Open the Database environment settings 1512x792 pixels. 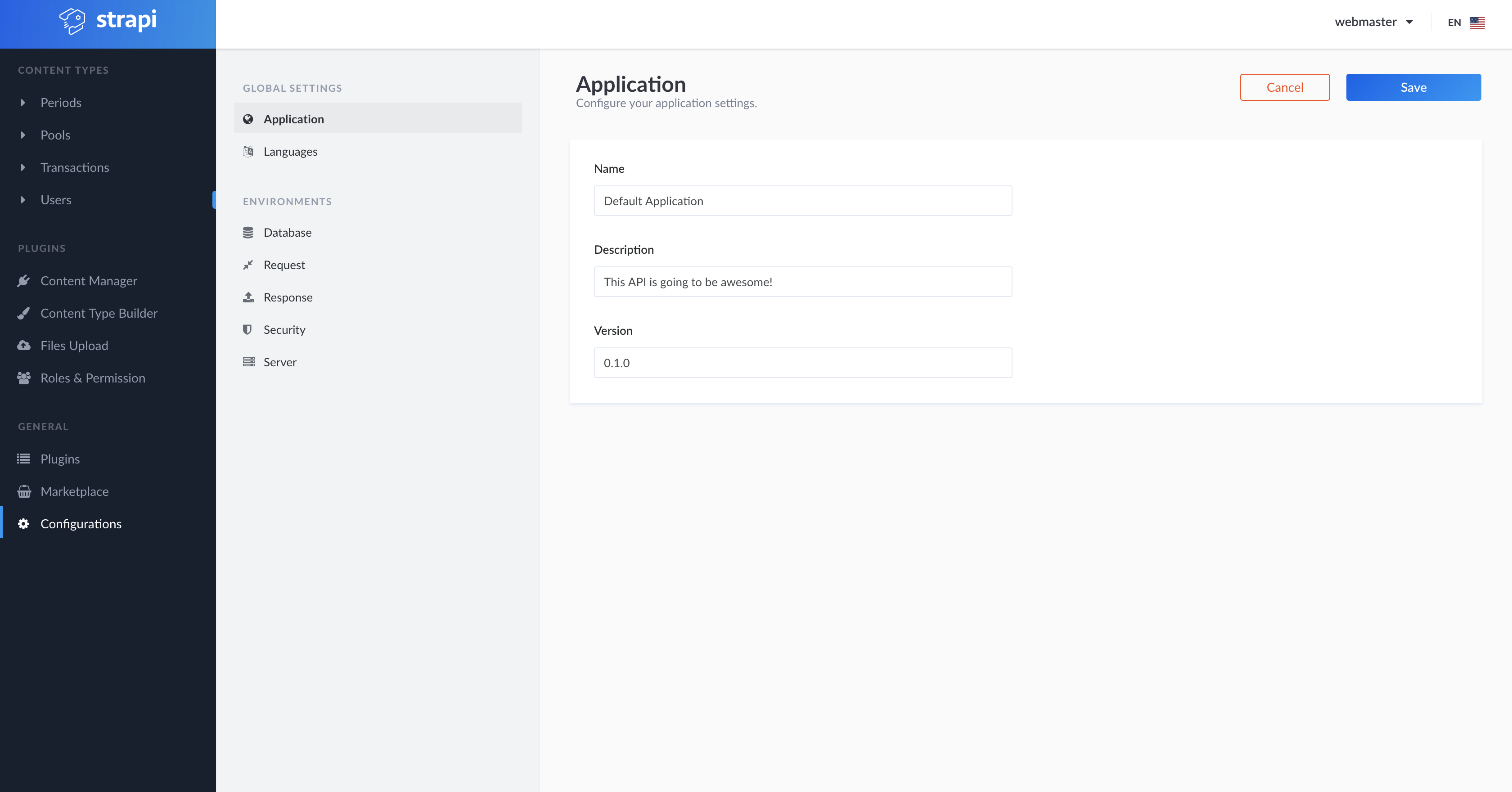coord(288,232)
